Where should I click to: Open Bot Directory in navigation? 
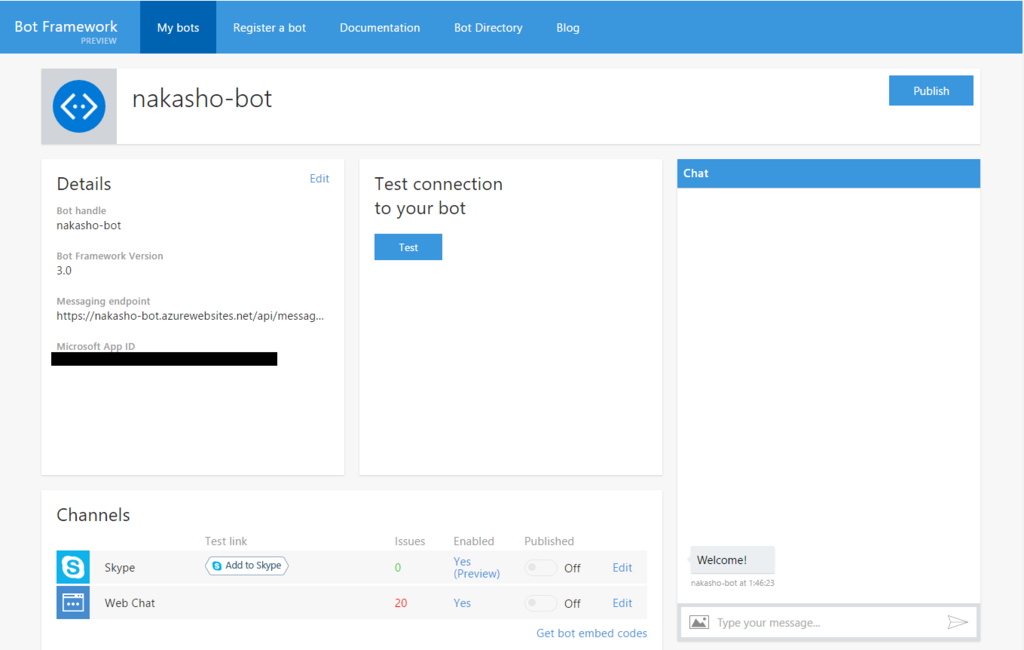pyautogui.click(x=488, y=27)
